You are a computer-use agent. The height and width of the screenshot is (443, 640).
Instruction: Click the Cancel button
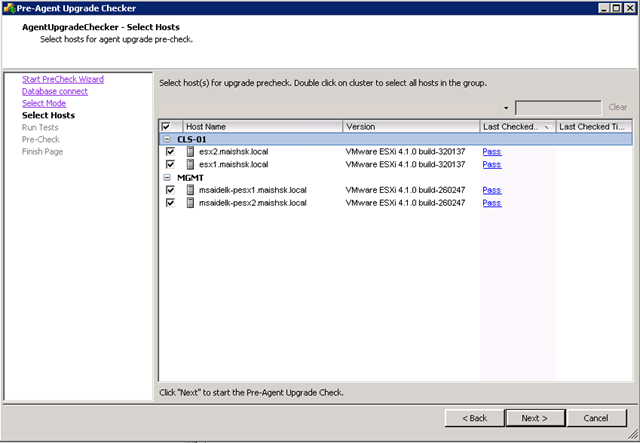[596, 418]
